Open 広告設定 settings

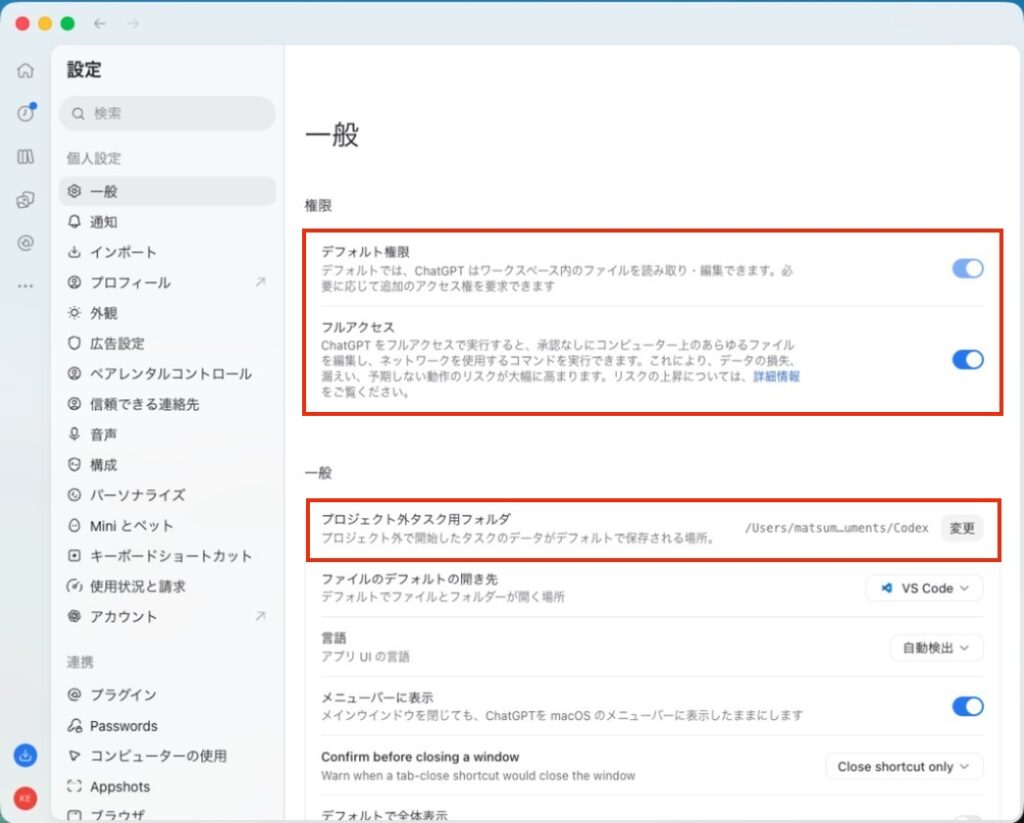pyautogui.click(x=167, y=343)
